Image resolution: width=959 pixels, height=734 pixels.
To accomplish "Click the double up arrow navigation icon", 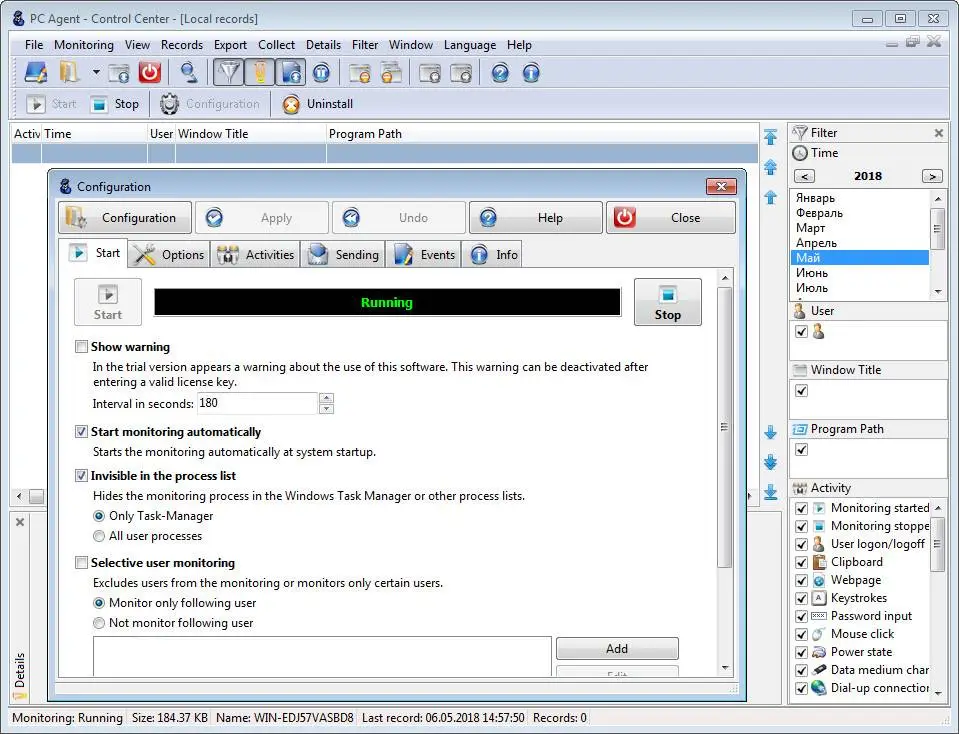I will (x=771, y=166).
